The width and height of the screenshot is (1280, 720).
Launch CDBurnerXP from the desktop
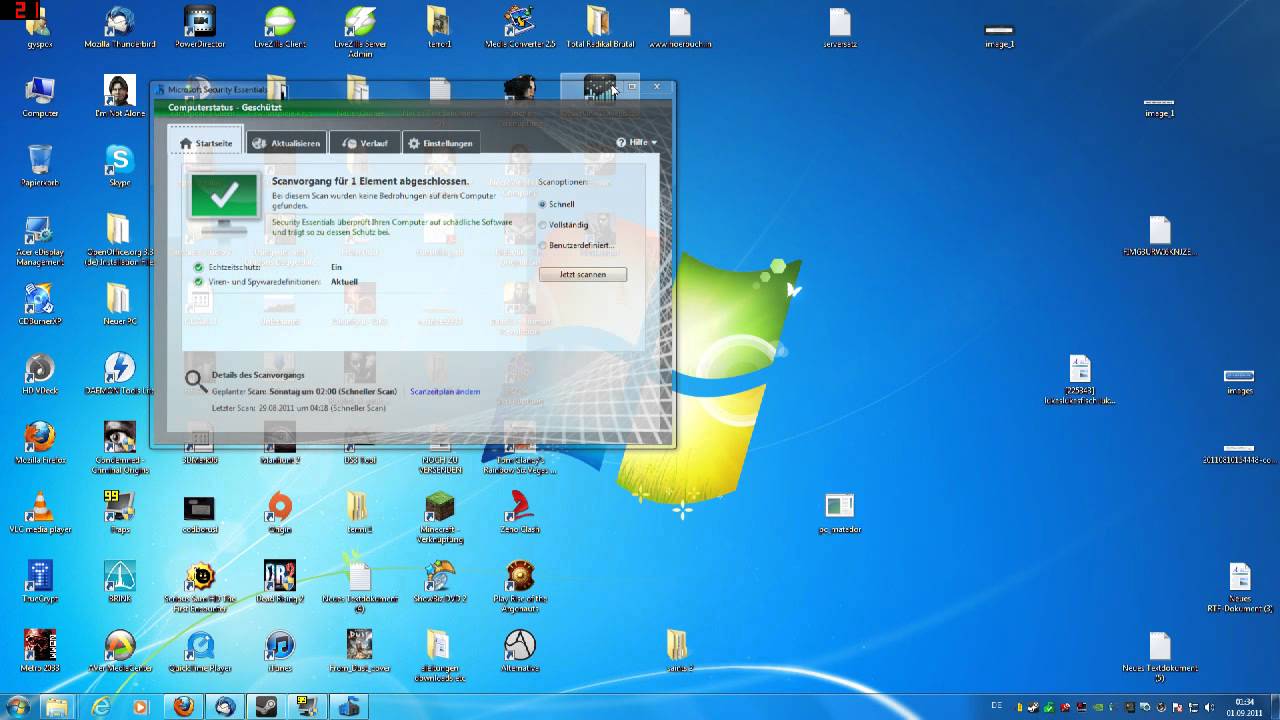pyautogui.click(x=40, y=304)
